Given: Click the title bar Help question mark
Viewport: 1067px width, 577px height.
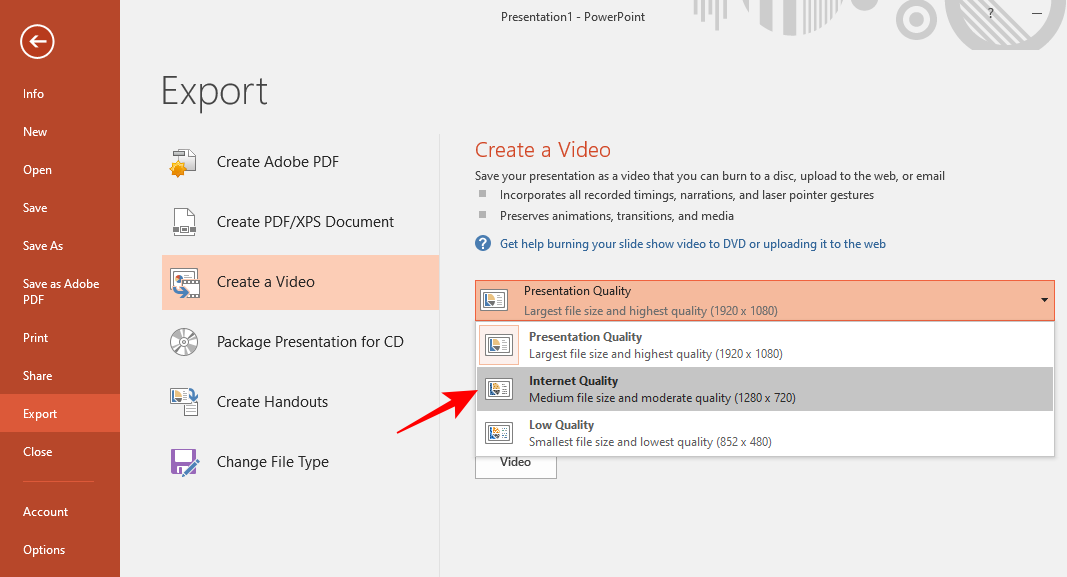Looking at the screenshot, I should point(990,13).
